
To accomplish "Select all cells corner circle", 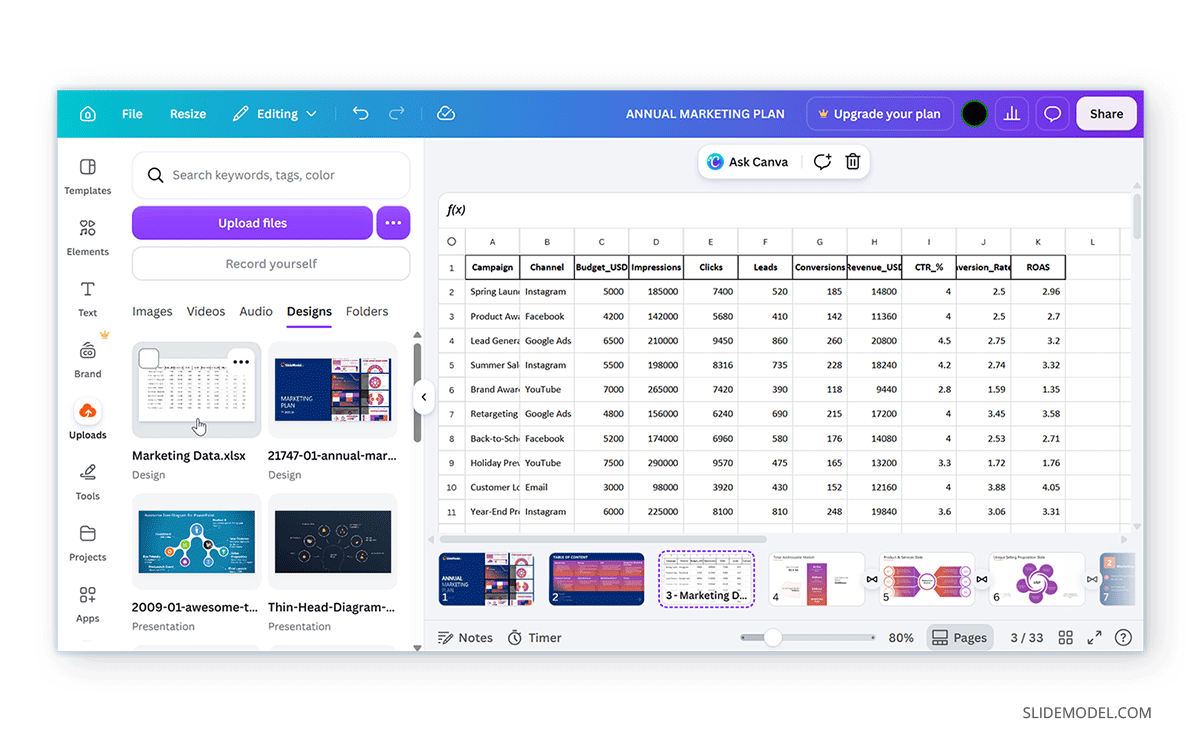I will tap(451, 241).
